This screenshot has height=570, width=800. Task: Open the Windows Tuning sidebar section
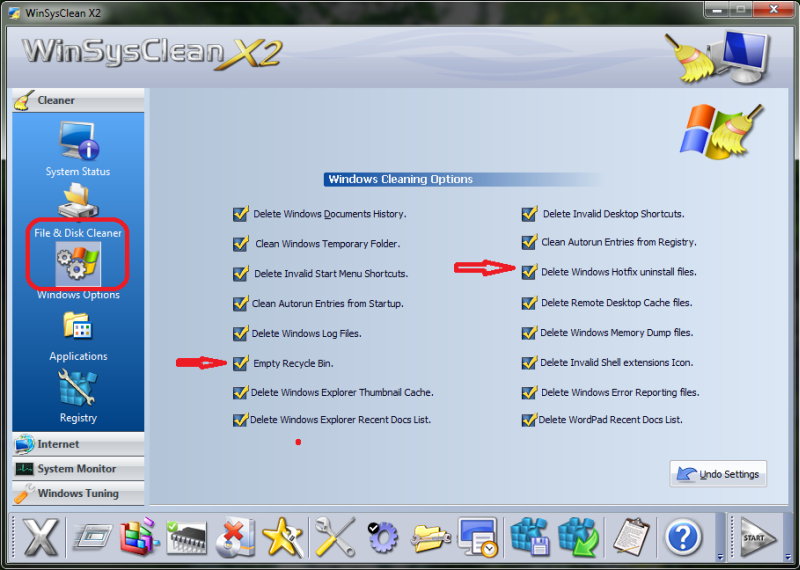tap(78, 493)
